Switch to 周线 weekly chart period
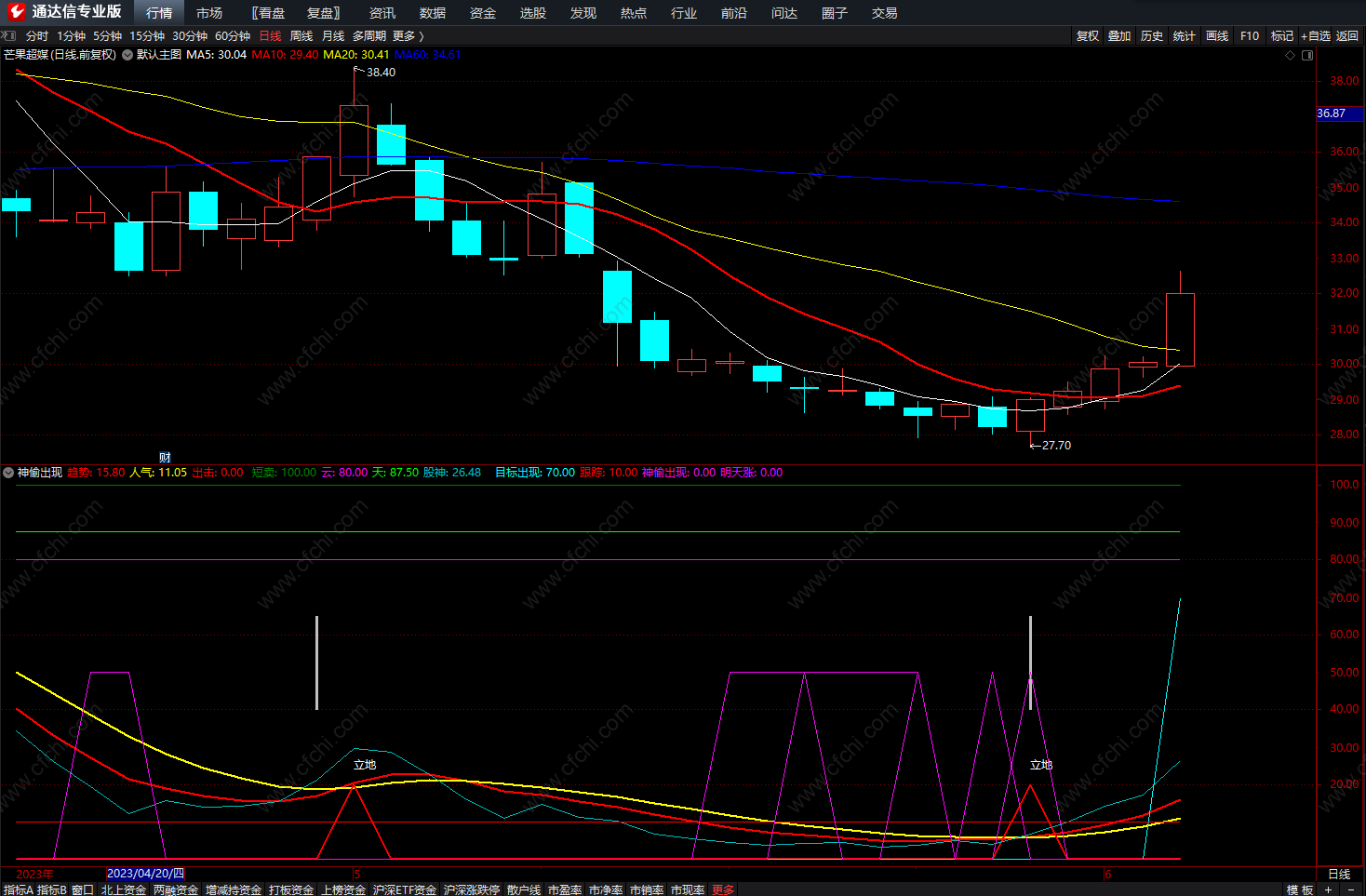This screenshot has height=896, width=1366. tap(301, 35)
